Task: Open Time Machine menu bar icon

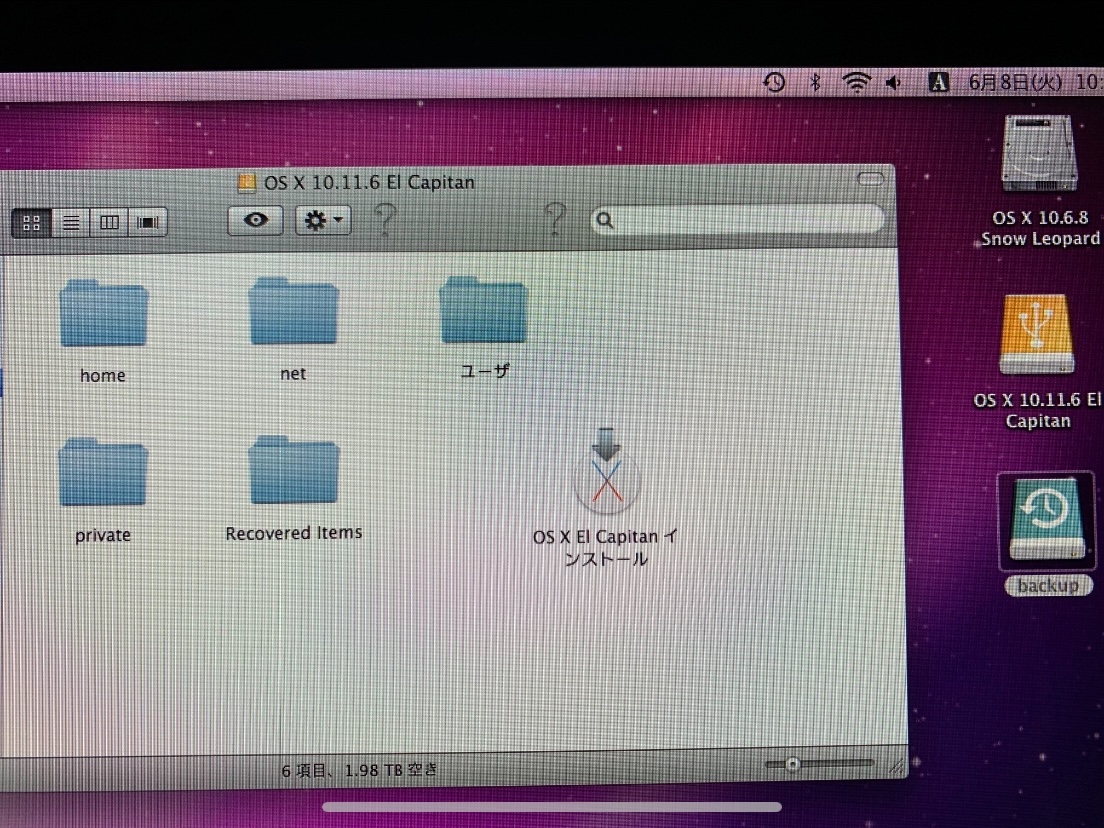Action: point(774,82)
